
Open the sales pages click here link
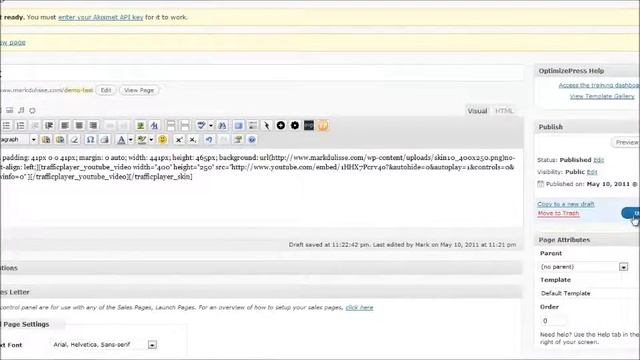click(x=359, y=308)
